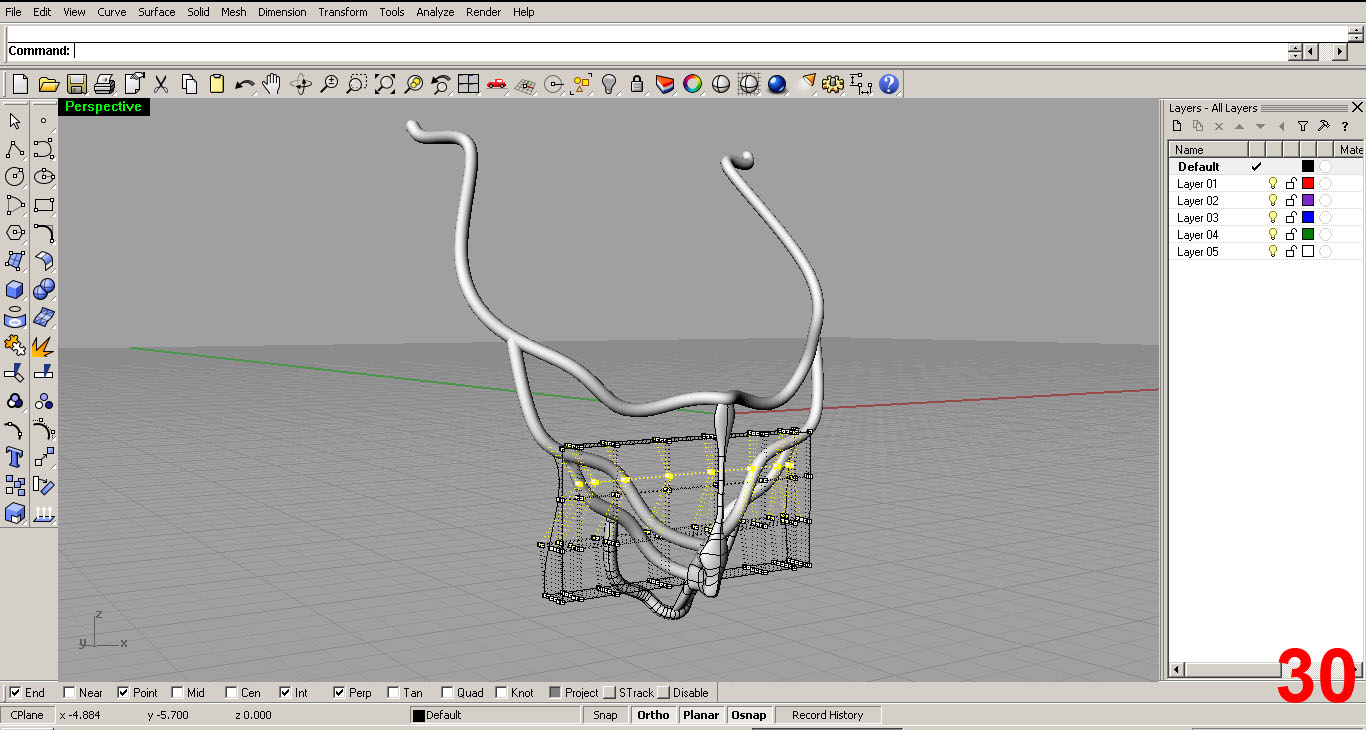The width and height of the screenshot is (1366, 730).
Task: Open a file with the folder icon
Action: tap(48, 85)
